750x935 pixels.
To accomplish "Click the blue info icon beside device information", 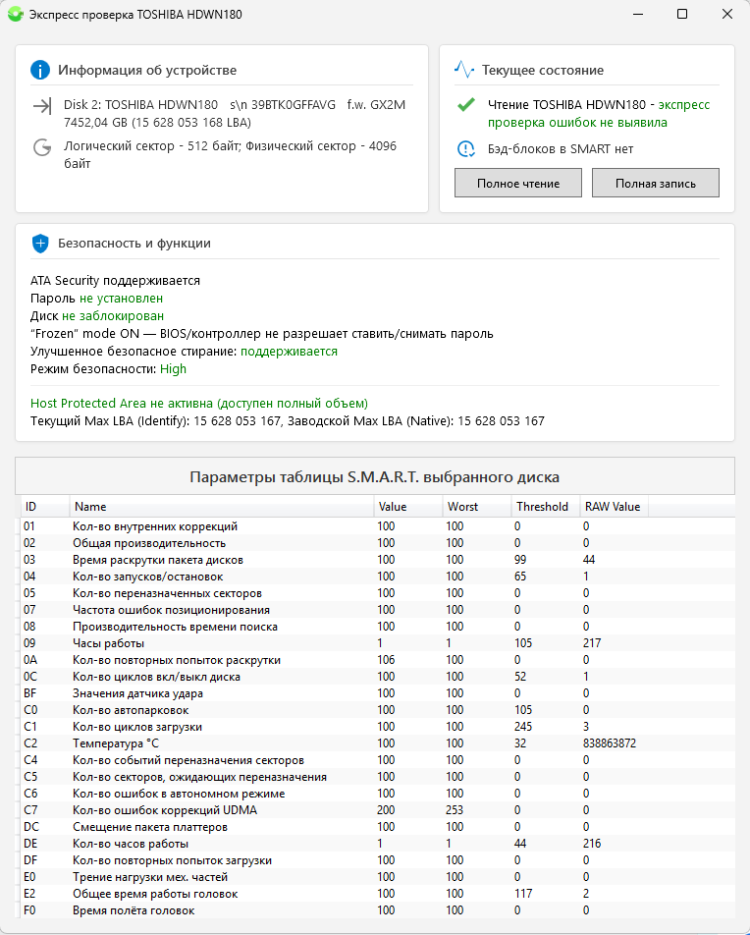I will (x=40, y=70).
